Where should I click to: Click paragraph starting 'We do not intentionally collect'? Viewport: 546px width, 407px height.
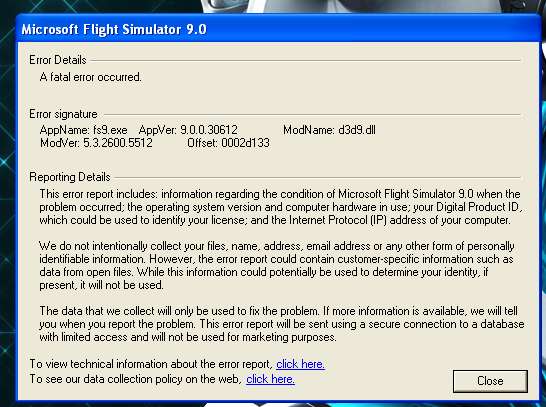click(276, 266)
